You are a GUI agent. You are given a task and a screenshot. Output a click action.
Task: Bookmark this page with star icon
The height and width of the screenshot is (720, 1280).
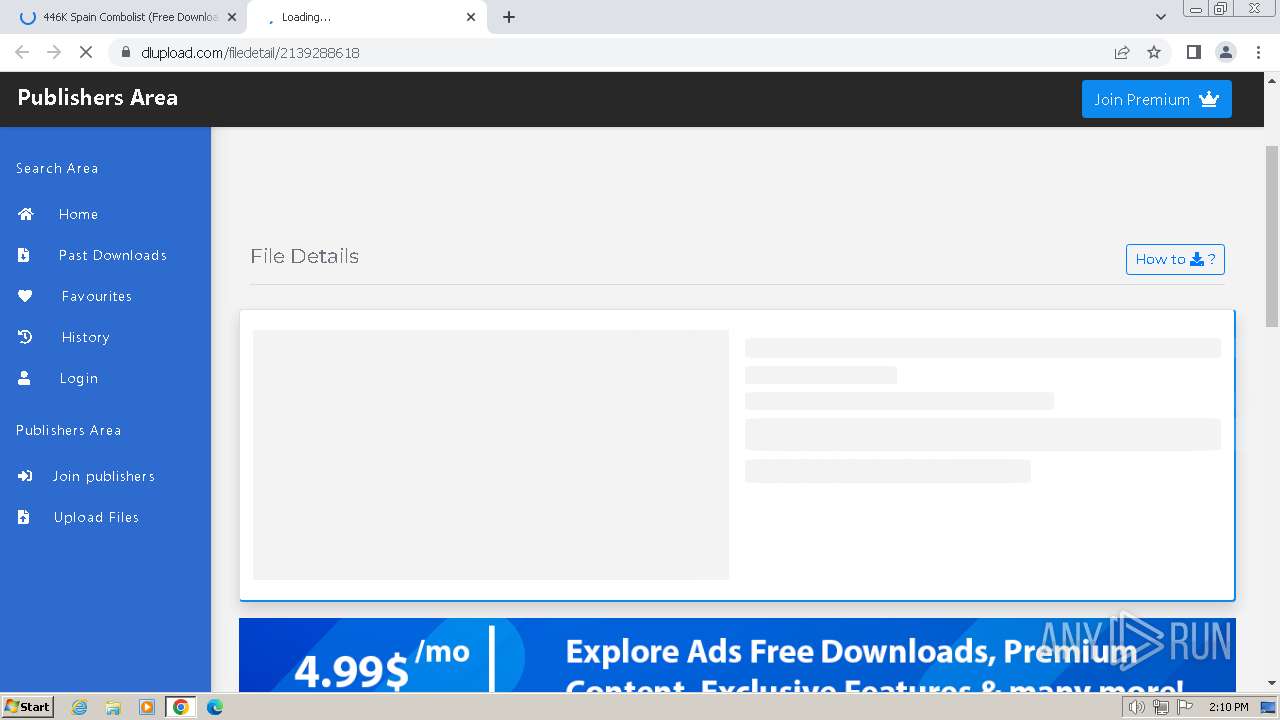[1154, 52]
